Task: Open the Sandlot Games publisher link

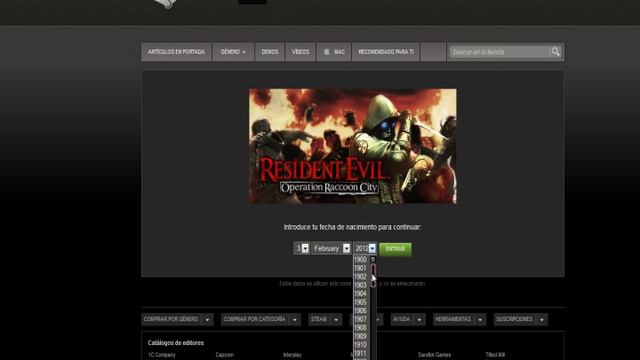Action: tap(434, 355)
